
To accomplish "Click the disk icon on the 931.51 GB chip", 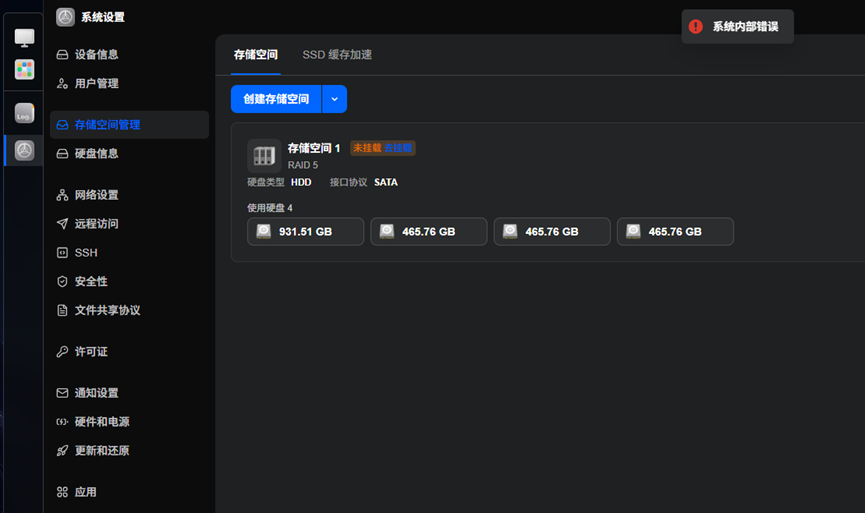I will click(x=264, y=231).
